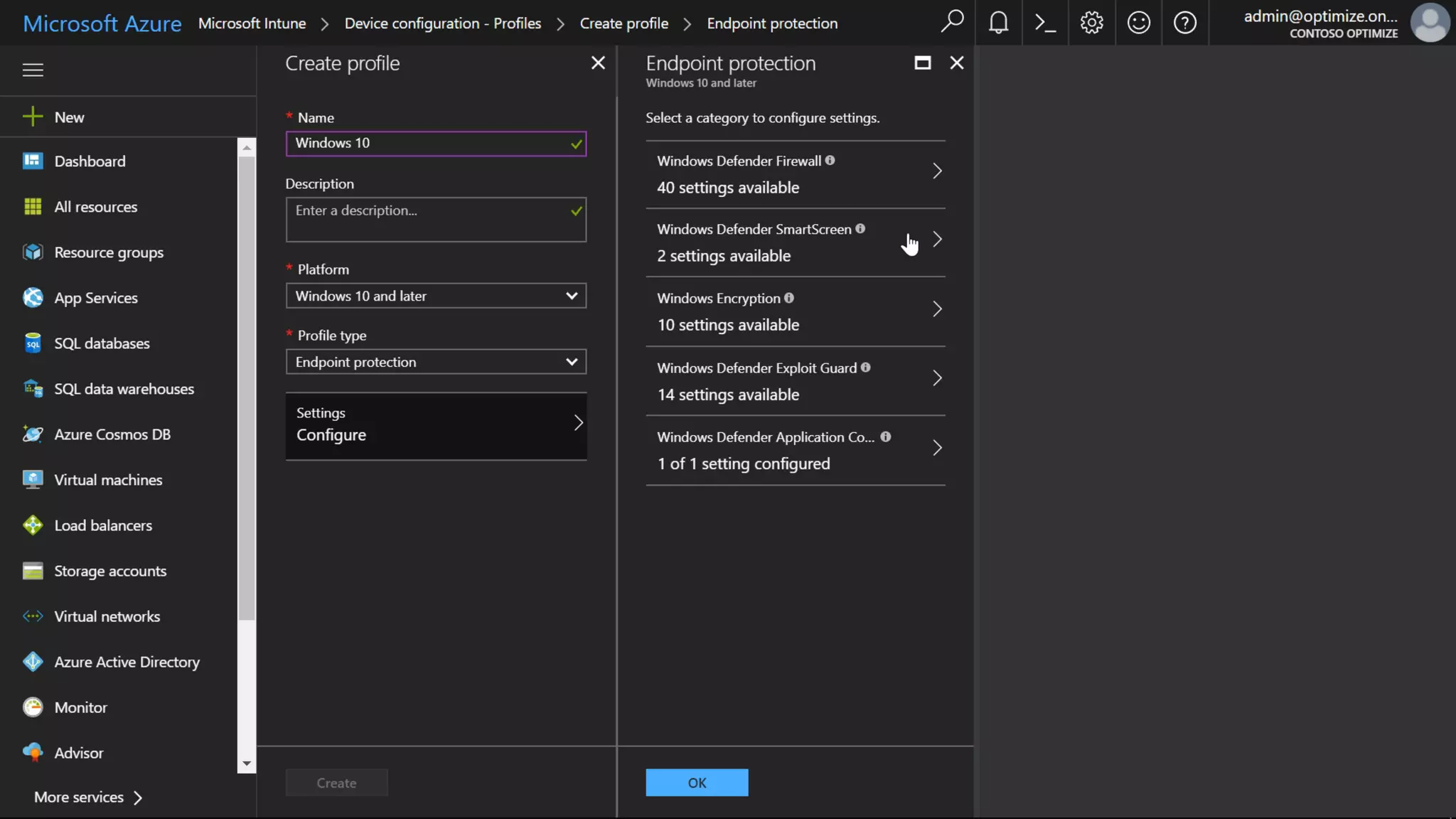
Task: Click the All resources grid icon
Action: pyautogui.click(x=33, y=206)
